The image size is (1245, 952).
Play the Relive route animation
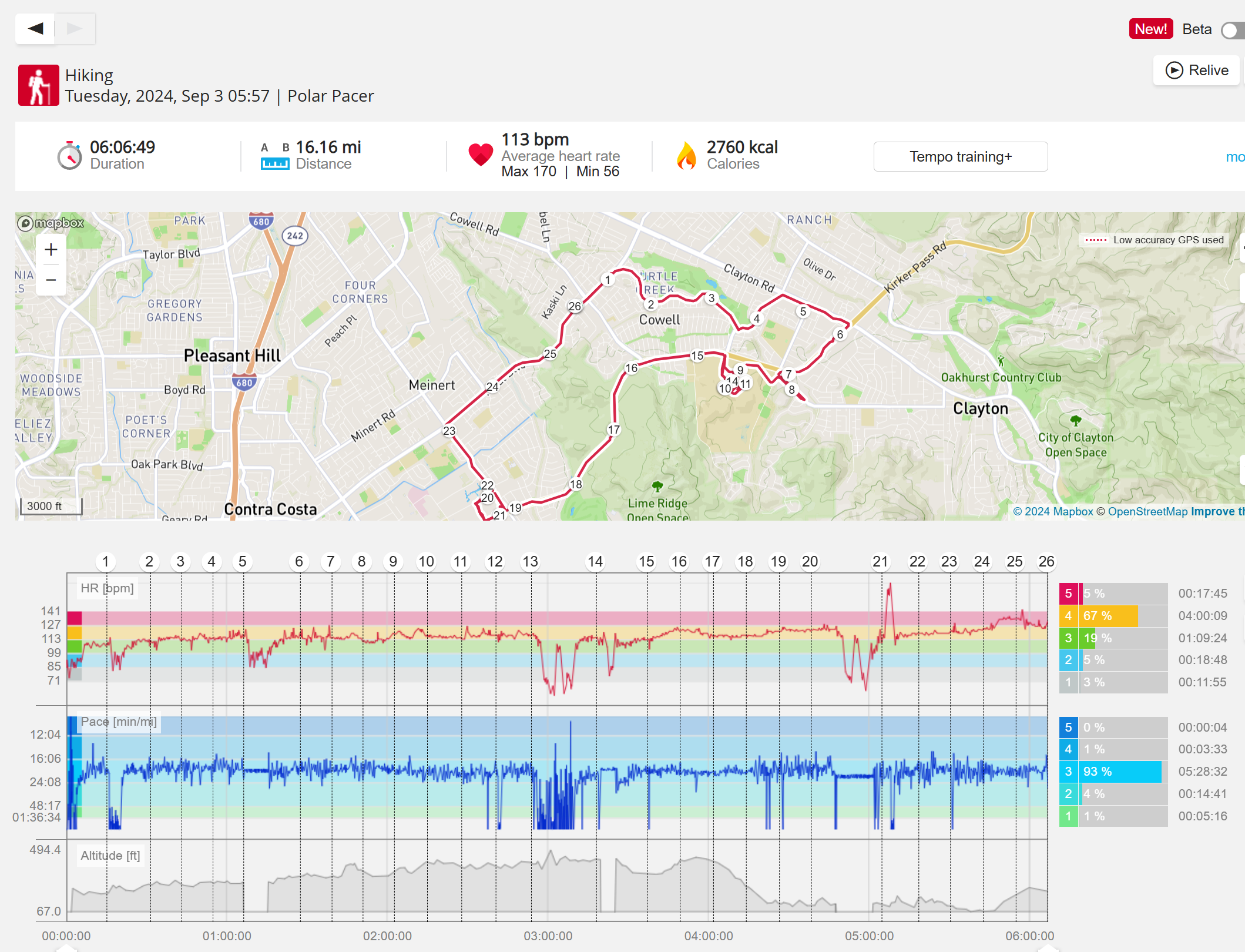(1196, 71)
